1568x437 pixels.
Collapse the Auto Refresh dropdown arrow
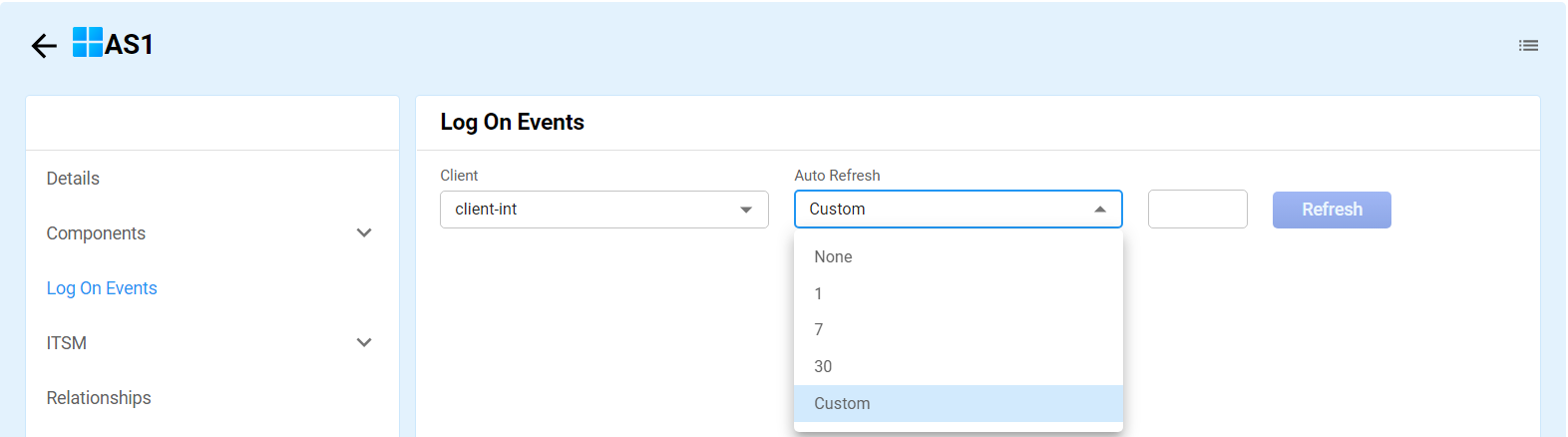point(1100,210)
